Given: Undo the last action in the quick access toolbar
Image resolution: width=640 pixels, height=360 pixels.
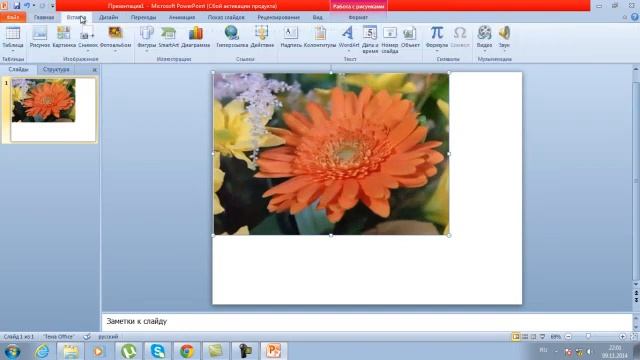Looking at the screenshot, I should [x=27, y=6].
